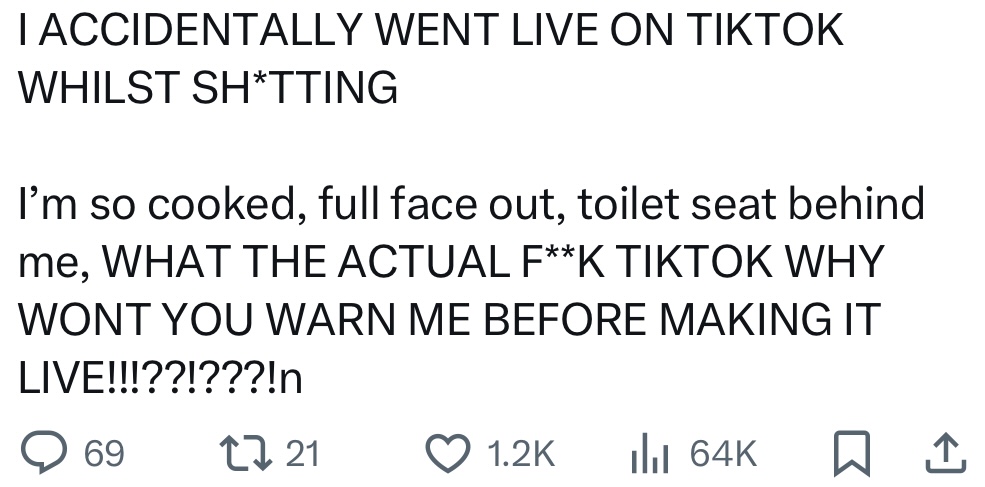Screen dimensions: 985x487
Task: Click the 21 reposts count
Action: point(302,453)
